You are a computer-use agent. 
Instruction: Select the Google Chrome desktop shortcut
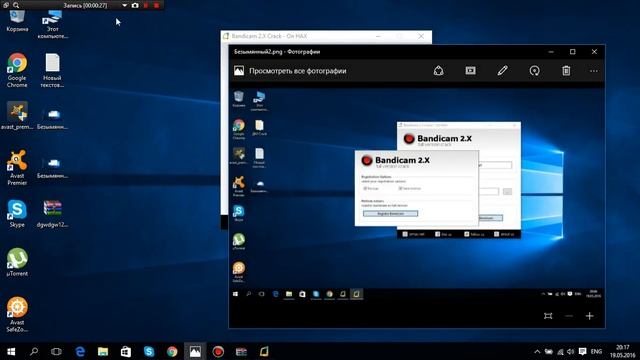click(x=17, y=70)
